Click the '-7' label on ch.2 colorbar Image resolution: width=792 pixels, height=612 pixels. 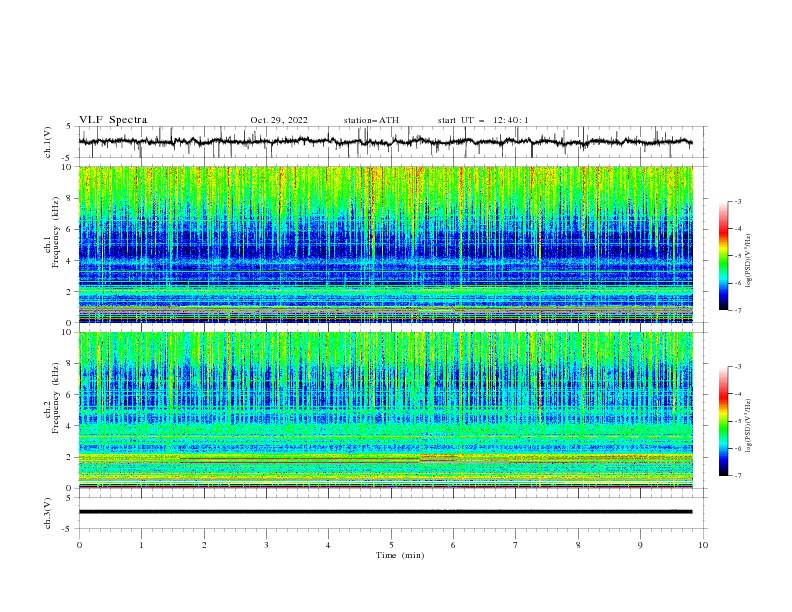(737, 475)
